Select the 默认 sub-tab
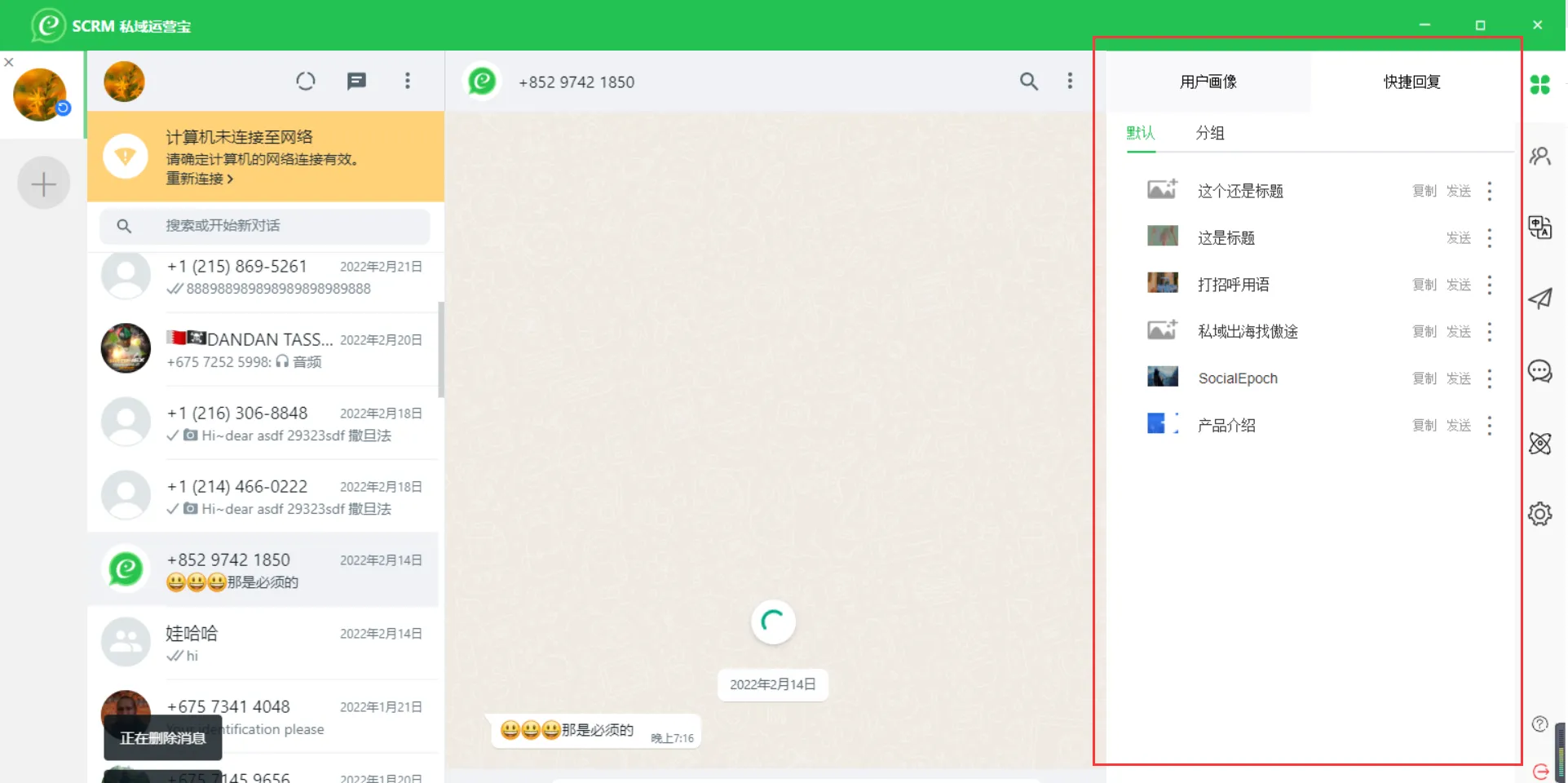 pos(1141,133)
